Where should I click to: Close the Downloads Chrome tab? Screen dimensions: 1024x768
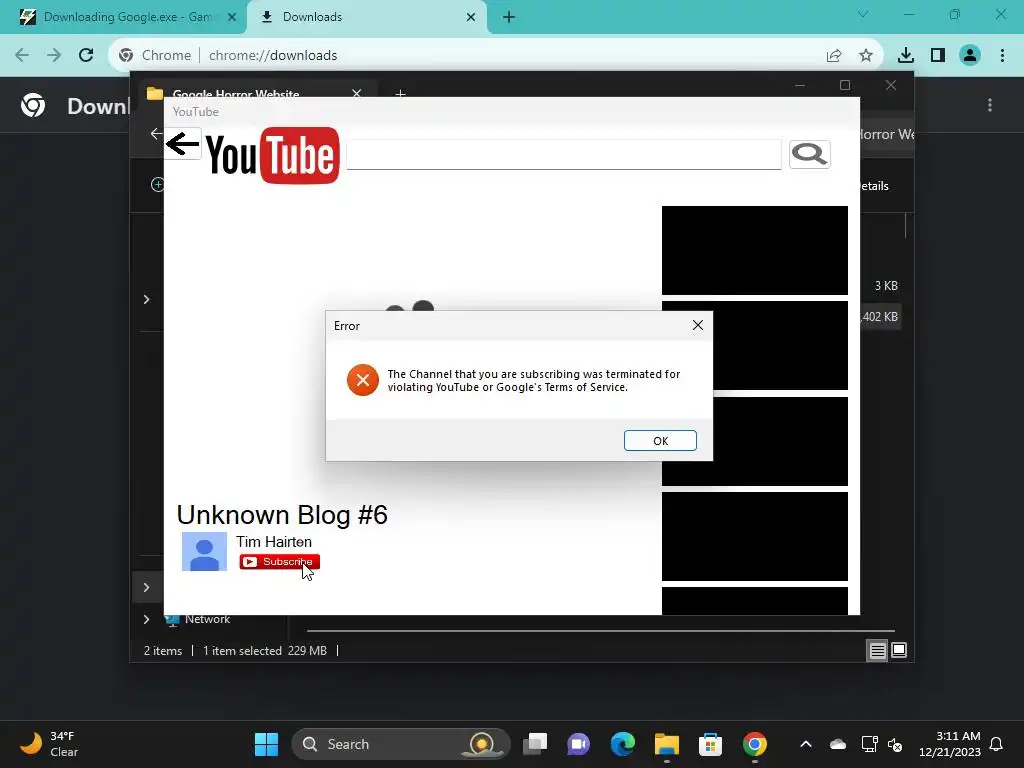click(471, 17)
